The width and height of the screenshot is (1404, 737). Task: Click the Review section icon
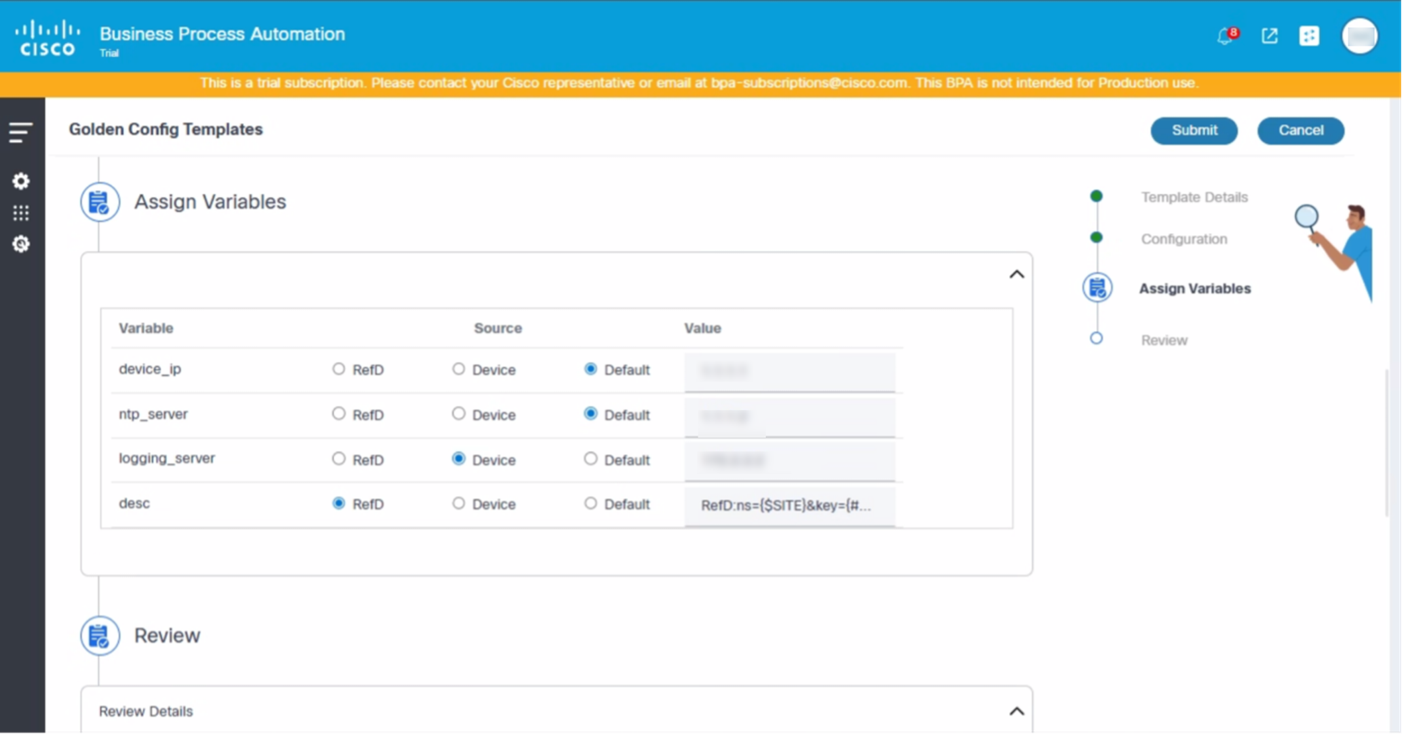[100, 636]
